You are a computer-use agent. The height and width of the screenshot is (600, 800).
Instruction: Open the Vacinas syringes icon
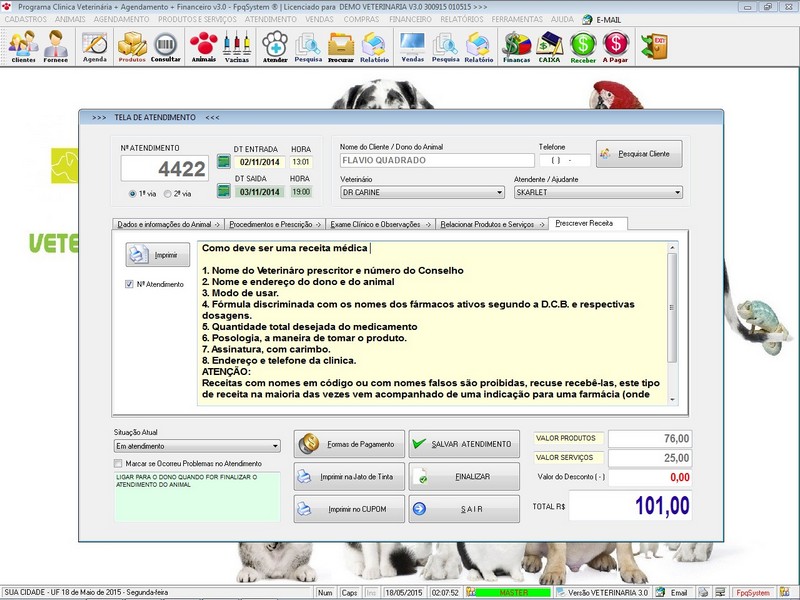pos(237,46)
